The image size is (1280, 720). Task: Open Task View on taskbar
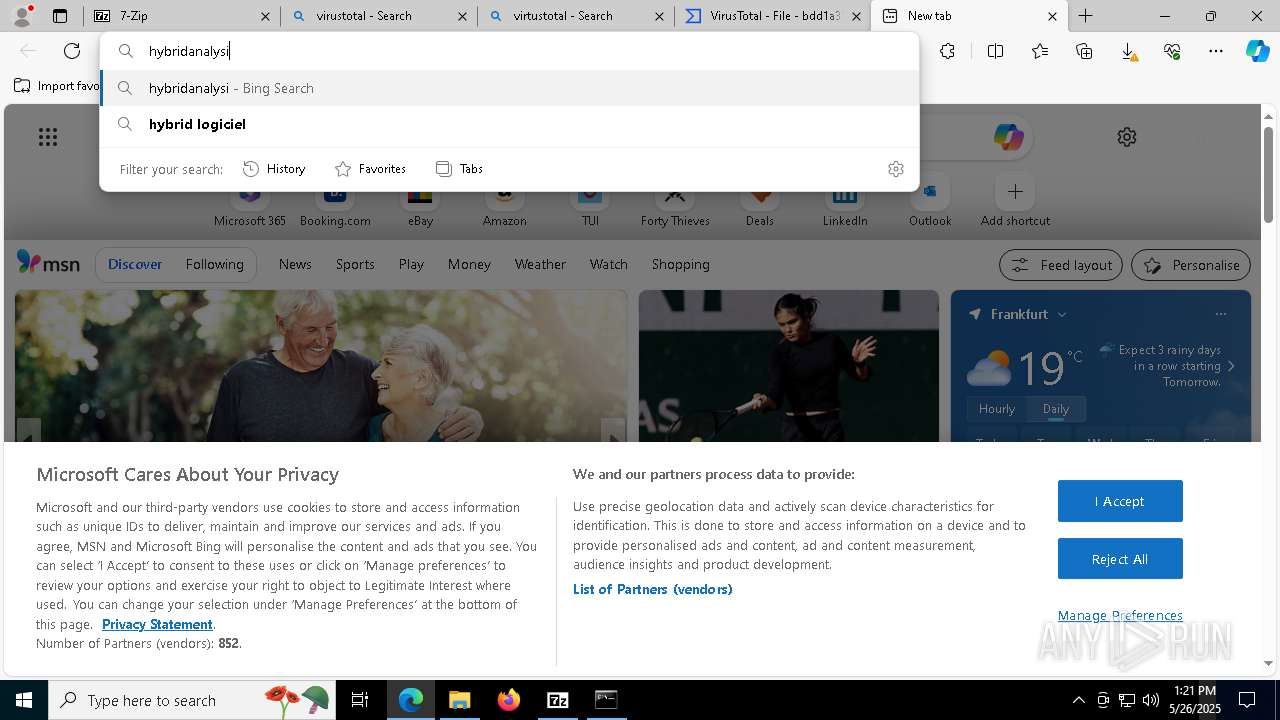pyautogui.click(x=360, y=700)
